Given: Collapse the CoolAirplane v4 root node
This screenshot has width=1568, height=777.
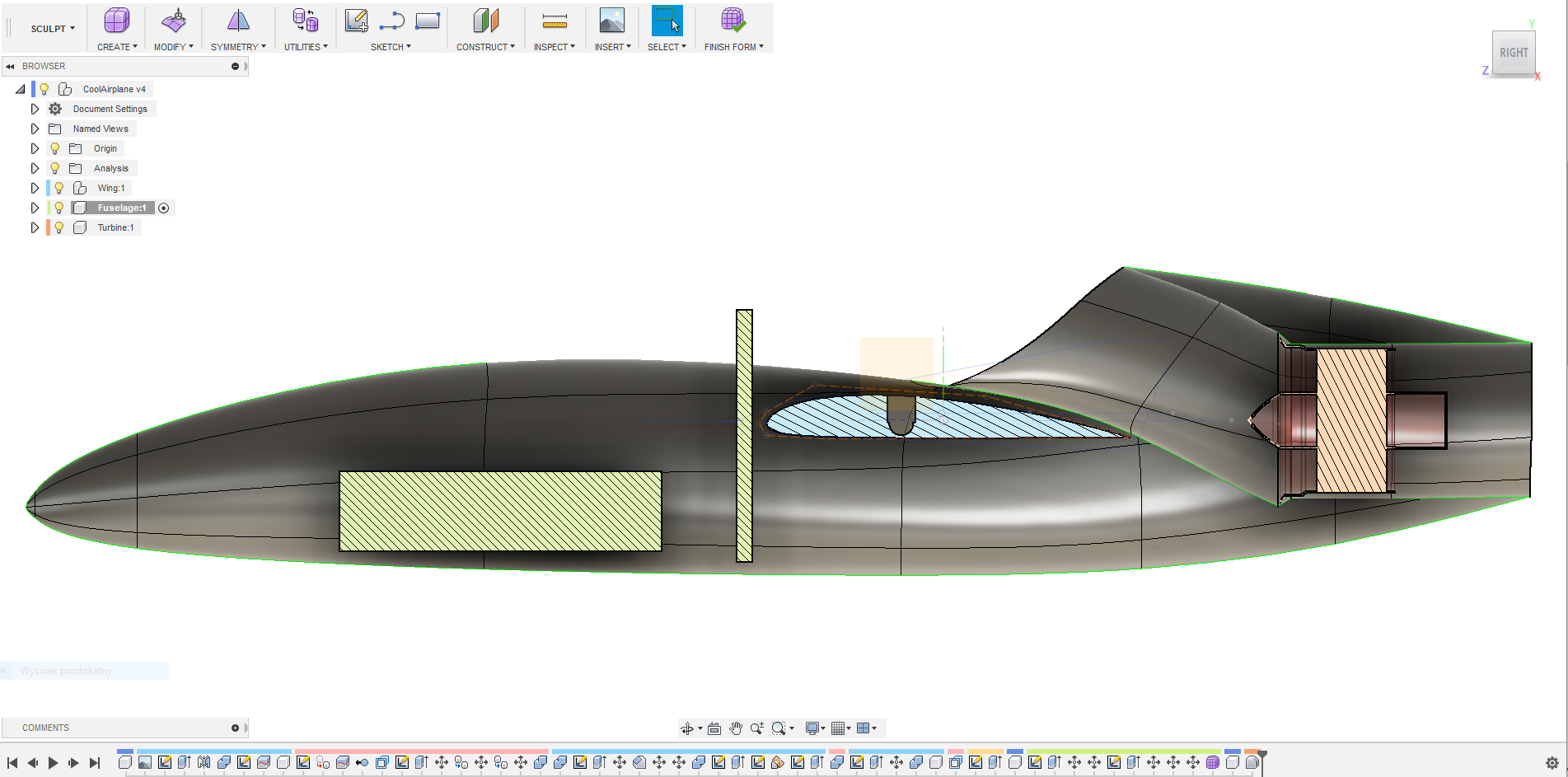Looking at the screenshot, I should [21, 89].
